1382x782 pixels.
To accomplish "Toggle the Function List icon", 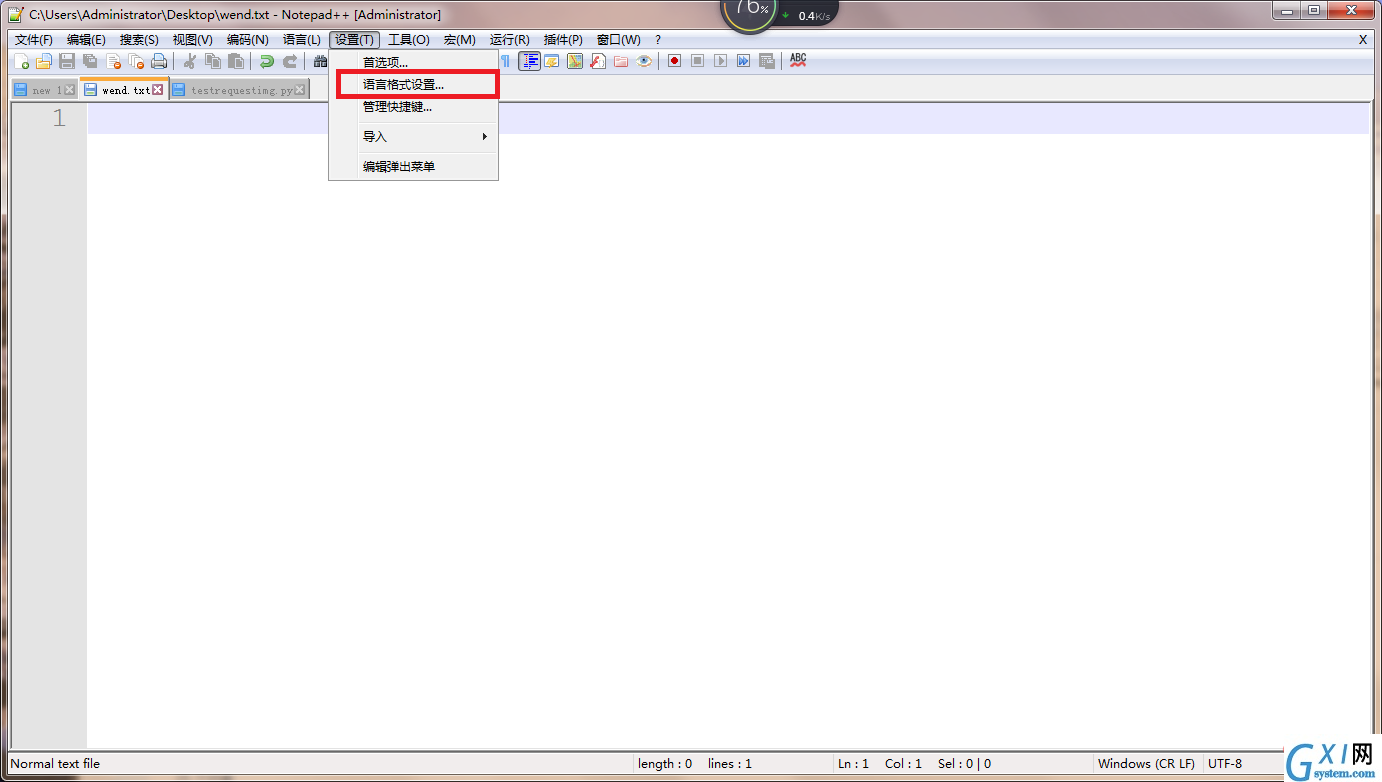I will click(598, 61).
